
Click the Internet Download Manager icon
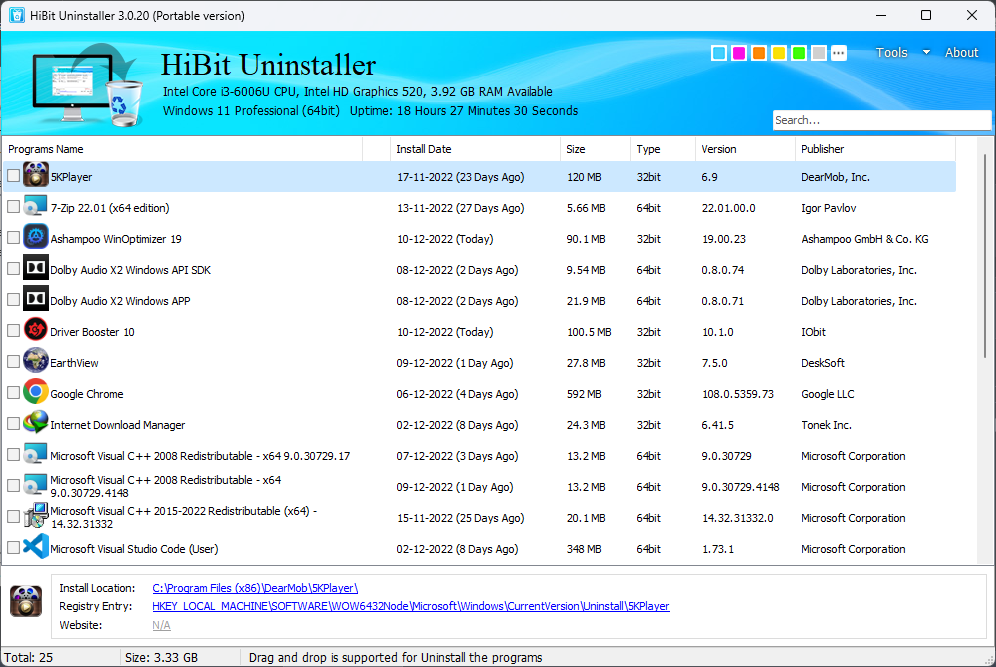tap(36, 422)
